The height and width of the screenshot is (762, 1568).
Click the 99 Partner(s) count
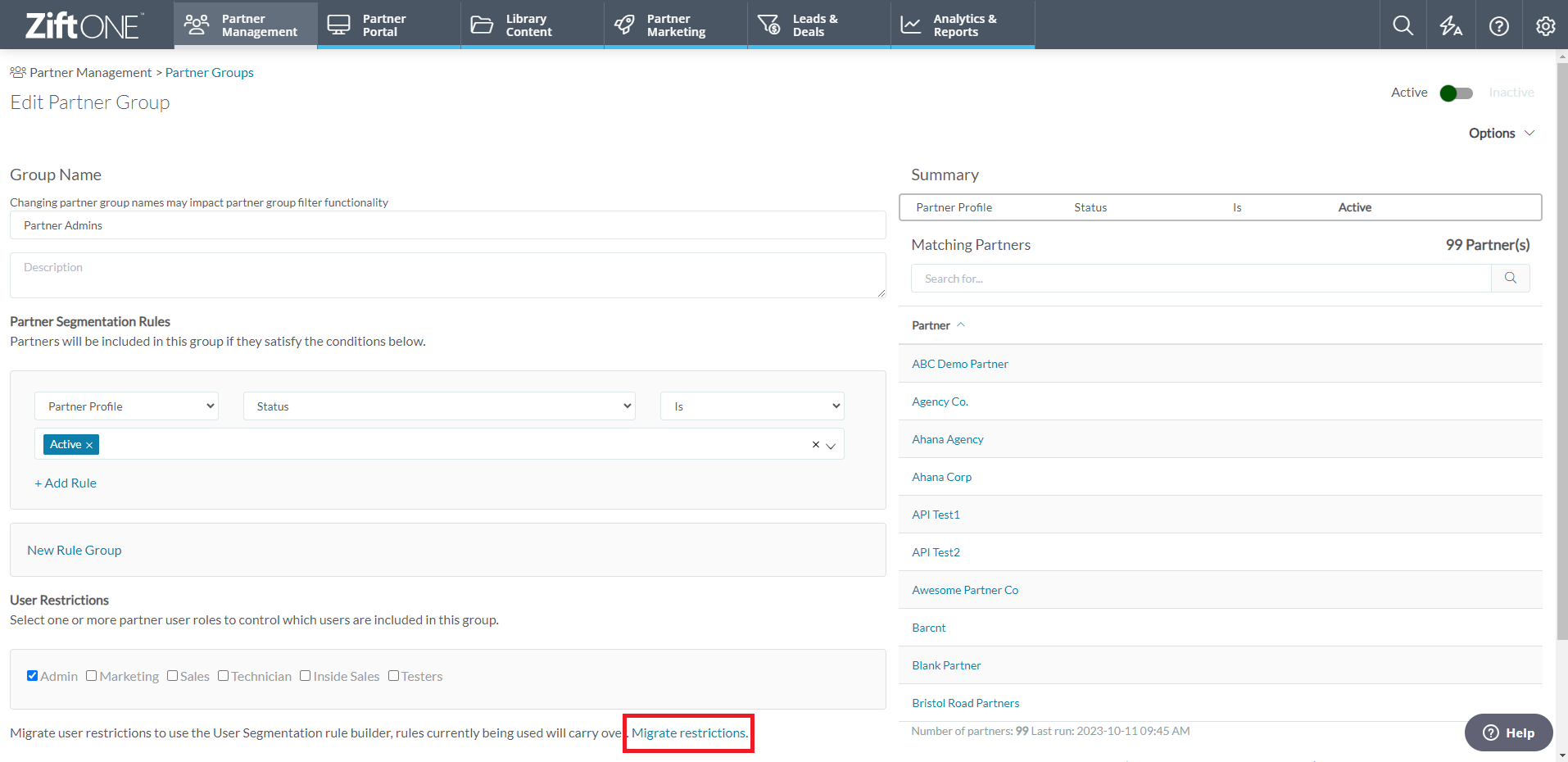point(1488,245)
